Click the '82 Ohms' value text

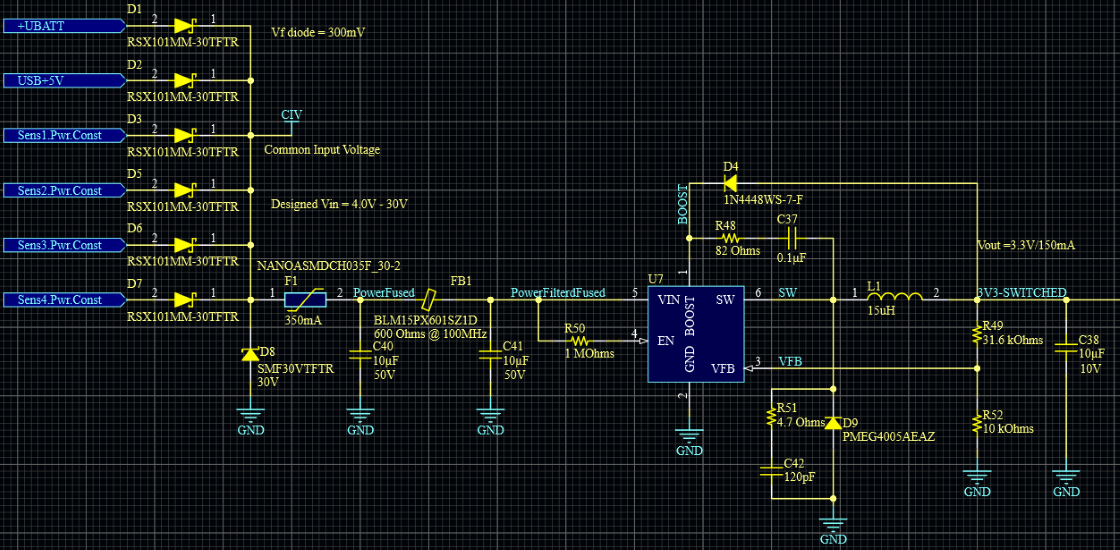(x=737, y=251)
